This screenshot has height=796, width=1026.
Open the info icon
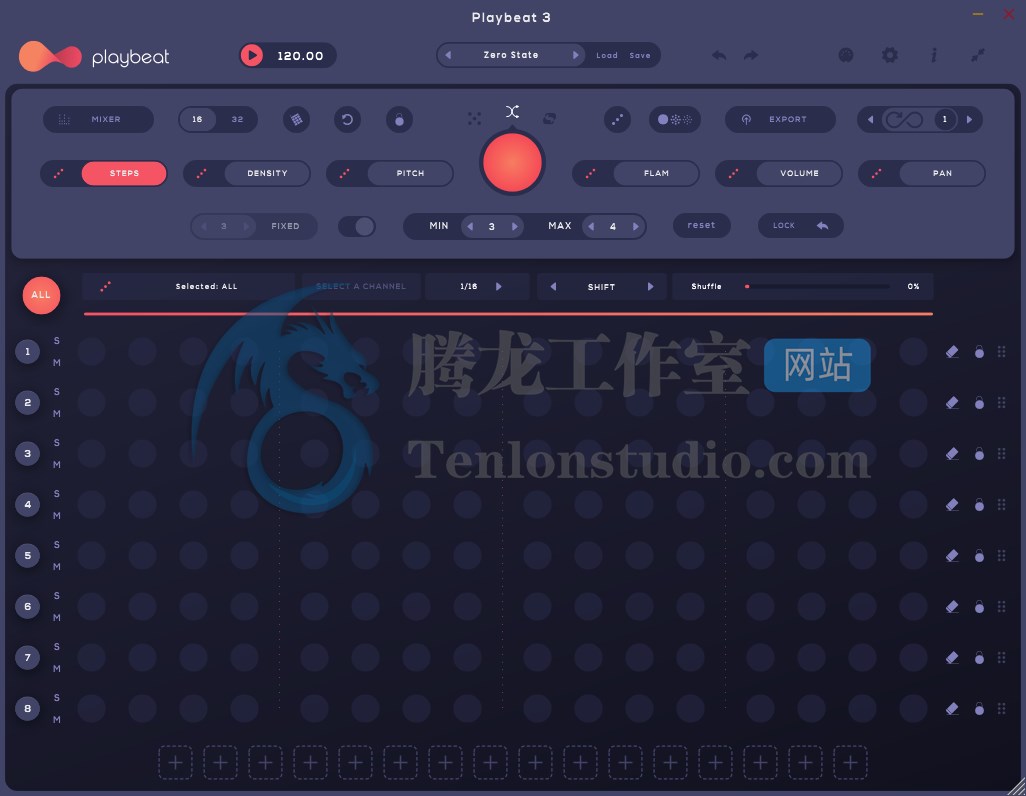click(x=934, y=56)
